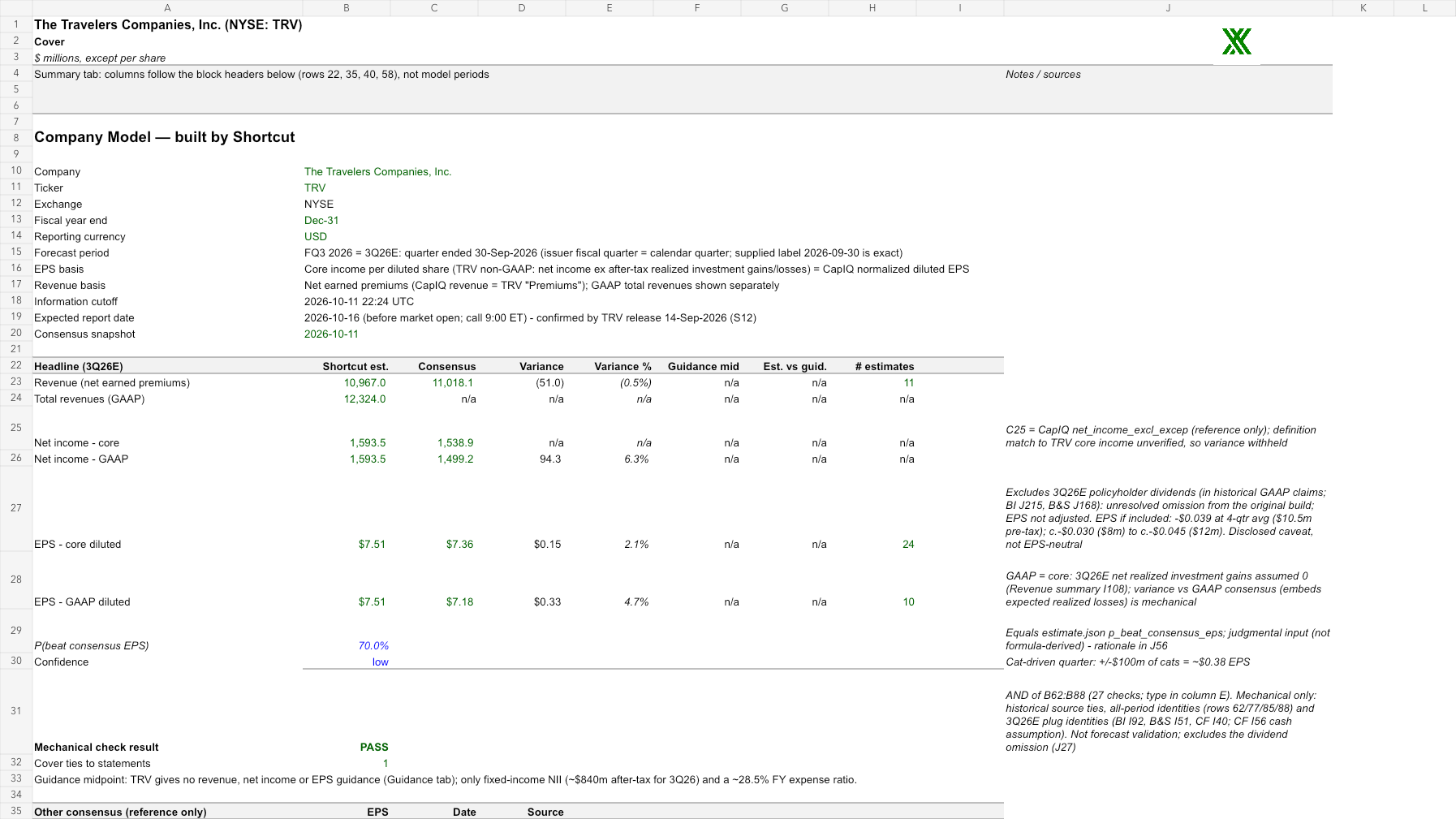Click the 'Consensus' column heading cell

point(447,366)
